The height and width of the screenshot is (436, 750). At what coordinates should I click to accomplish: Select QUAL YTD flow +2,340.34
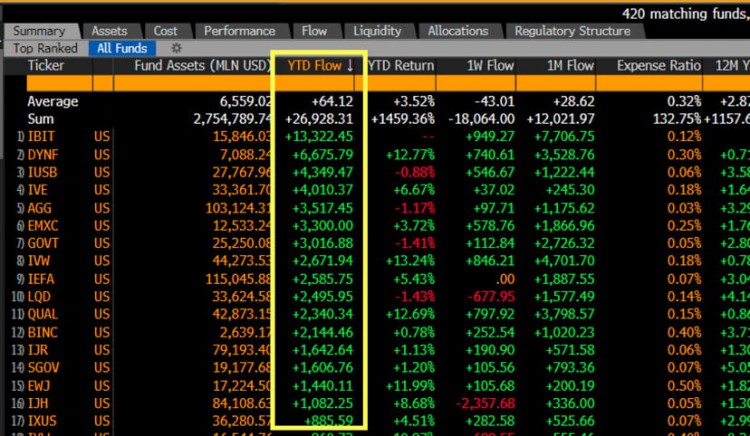[322, 314]
